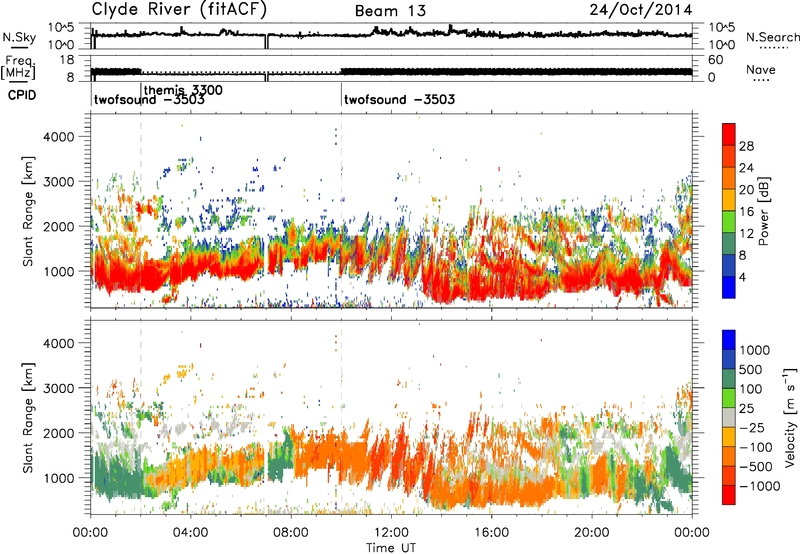
Task: Click the "Velocity [m s⁻¹]" colorbar title
Action: pyautogui.click(x=790, y=416)
